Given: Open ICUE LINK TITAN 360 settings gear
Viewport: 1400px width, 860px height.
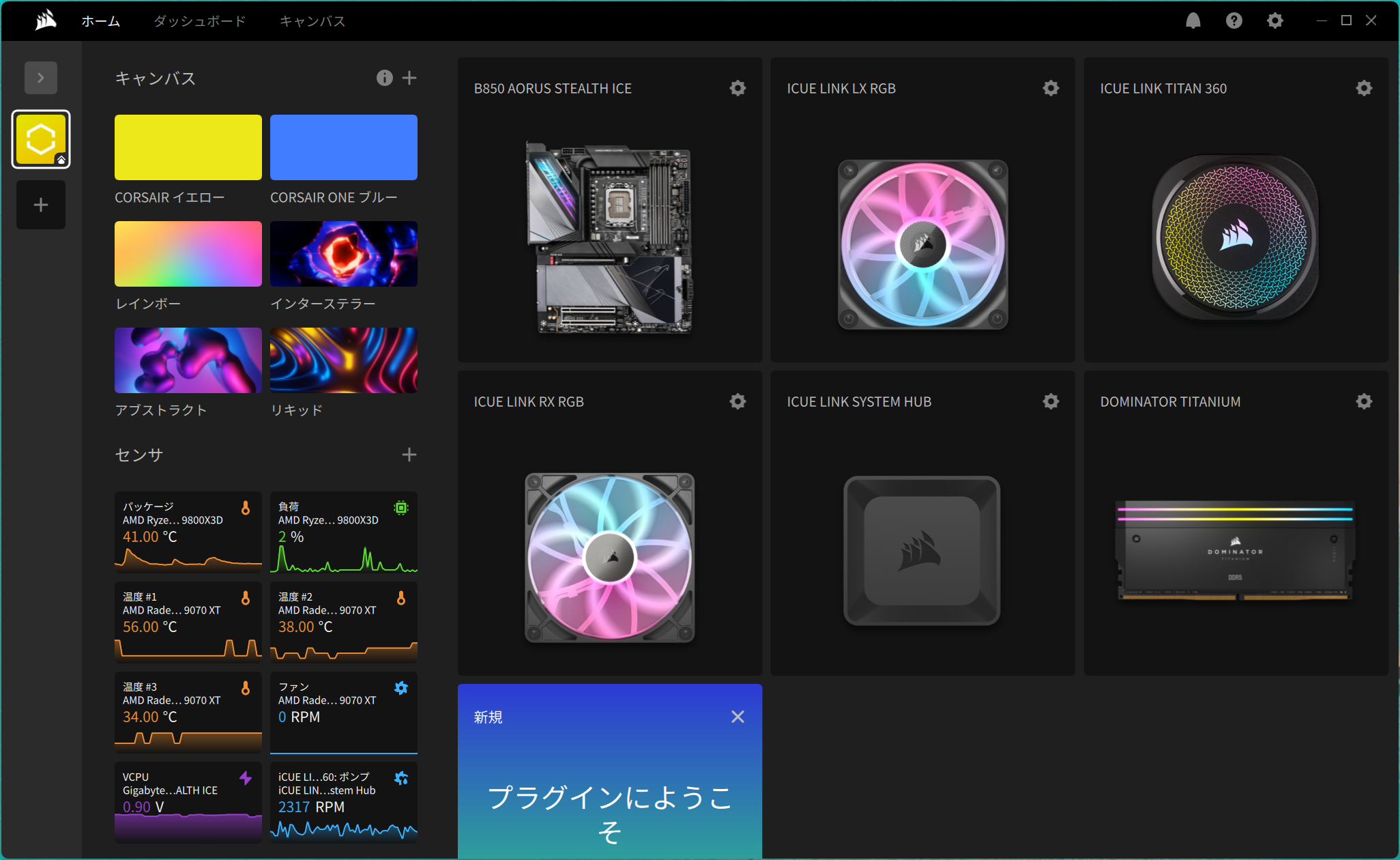Looking at the screenshot, I should pos(1364,88).
